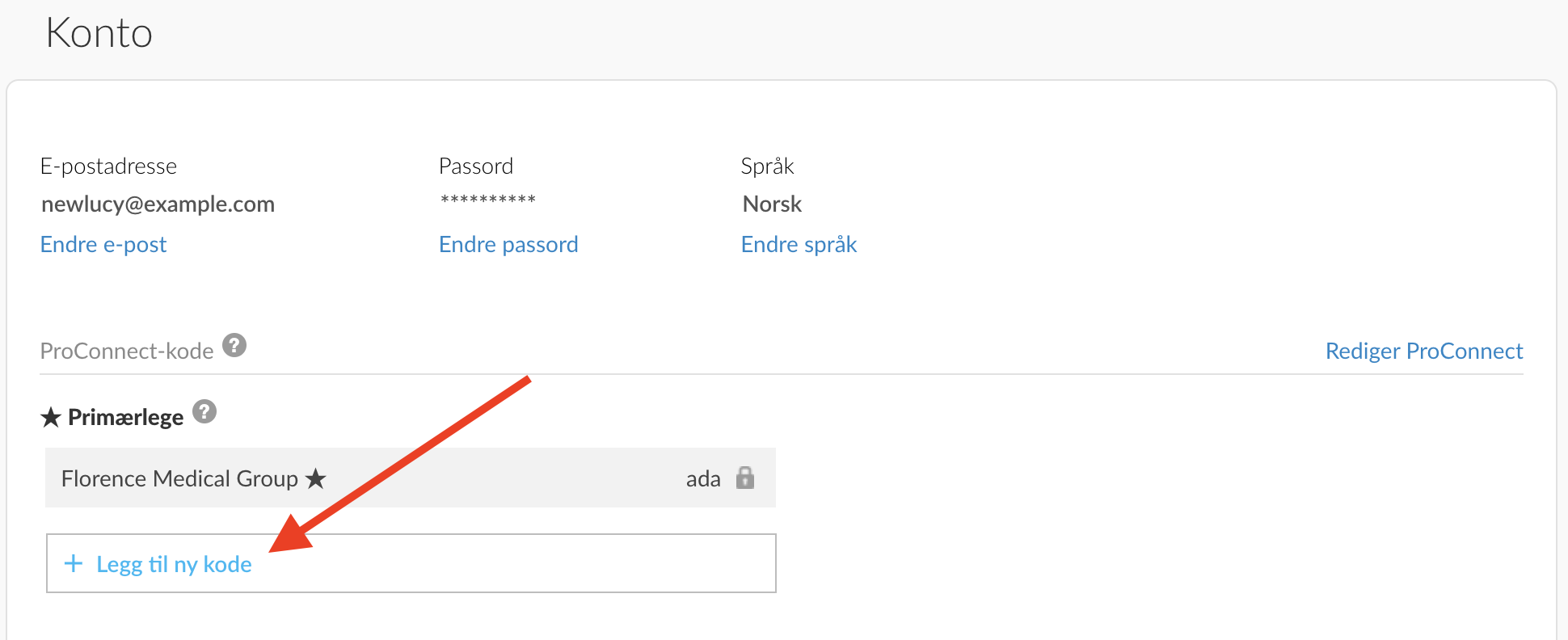Open the Primærlege help question mark
This screenshot has height=640, width=1568.
coord(204,411)
